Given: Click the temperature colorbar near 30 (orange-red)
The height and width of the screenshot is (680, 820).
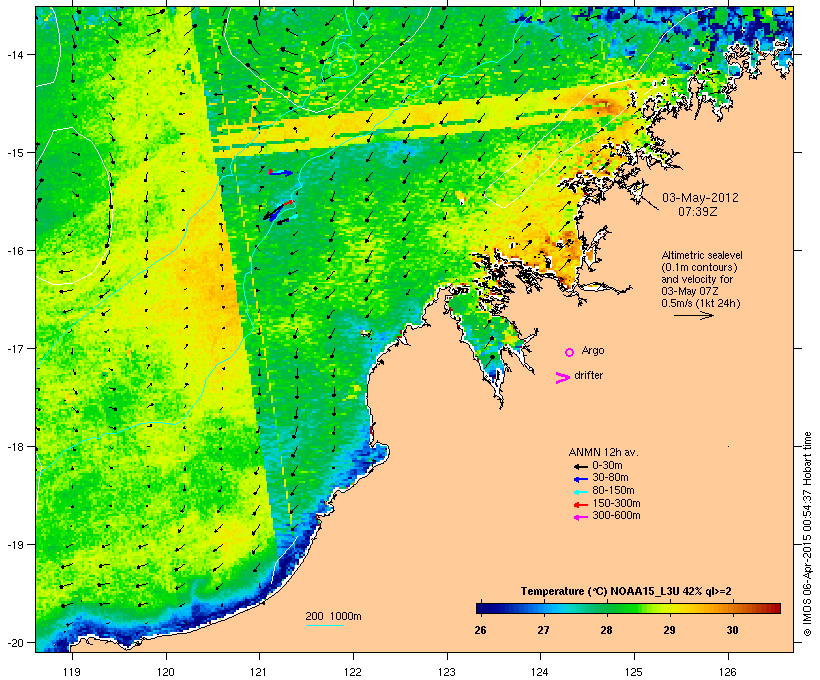Looking at the screenshot, I should coord(732,608).
